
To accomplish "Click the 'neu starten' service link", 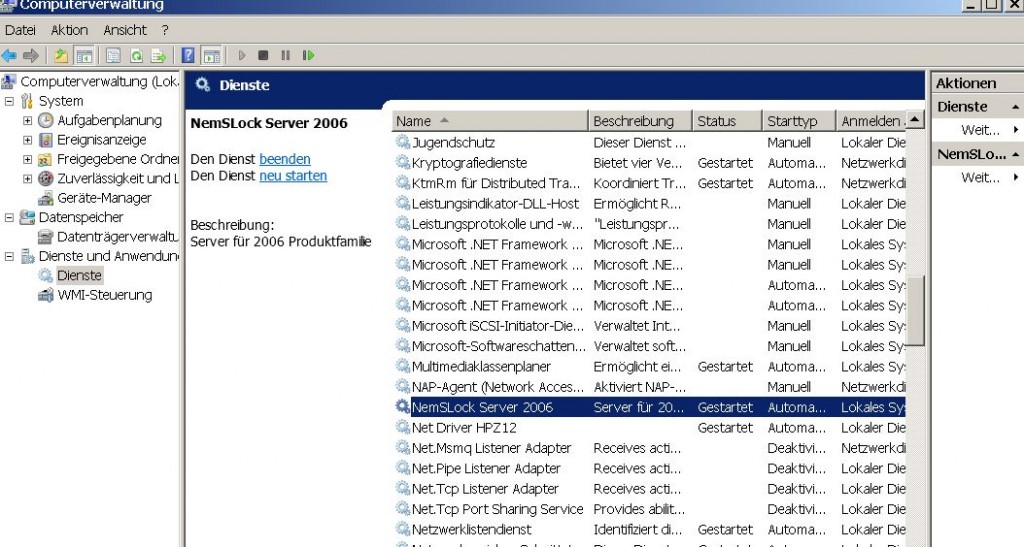I will (292, 176).
